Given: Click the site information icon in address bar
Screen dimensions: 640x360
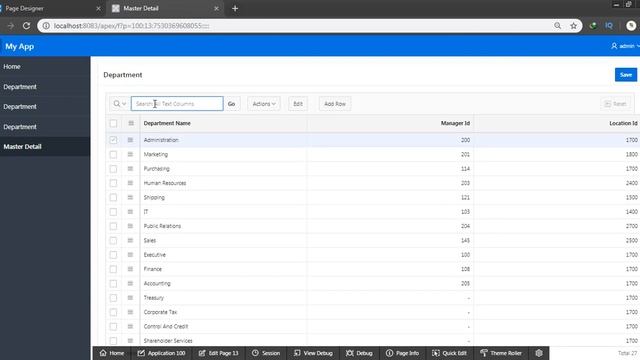Looking at the screenshot, I should 46,26.
